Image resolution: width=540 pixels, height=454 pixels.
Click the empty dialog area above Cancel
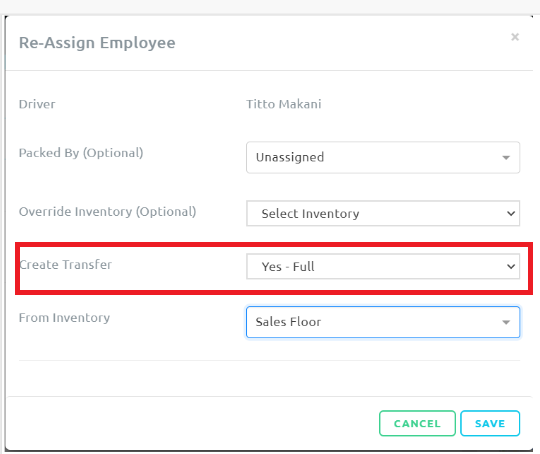(269, 378)
